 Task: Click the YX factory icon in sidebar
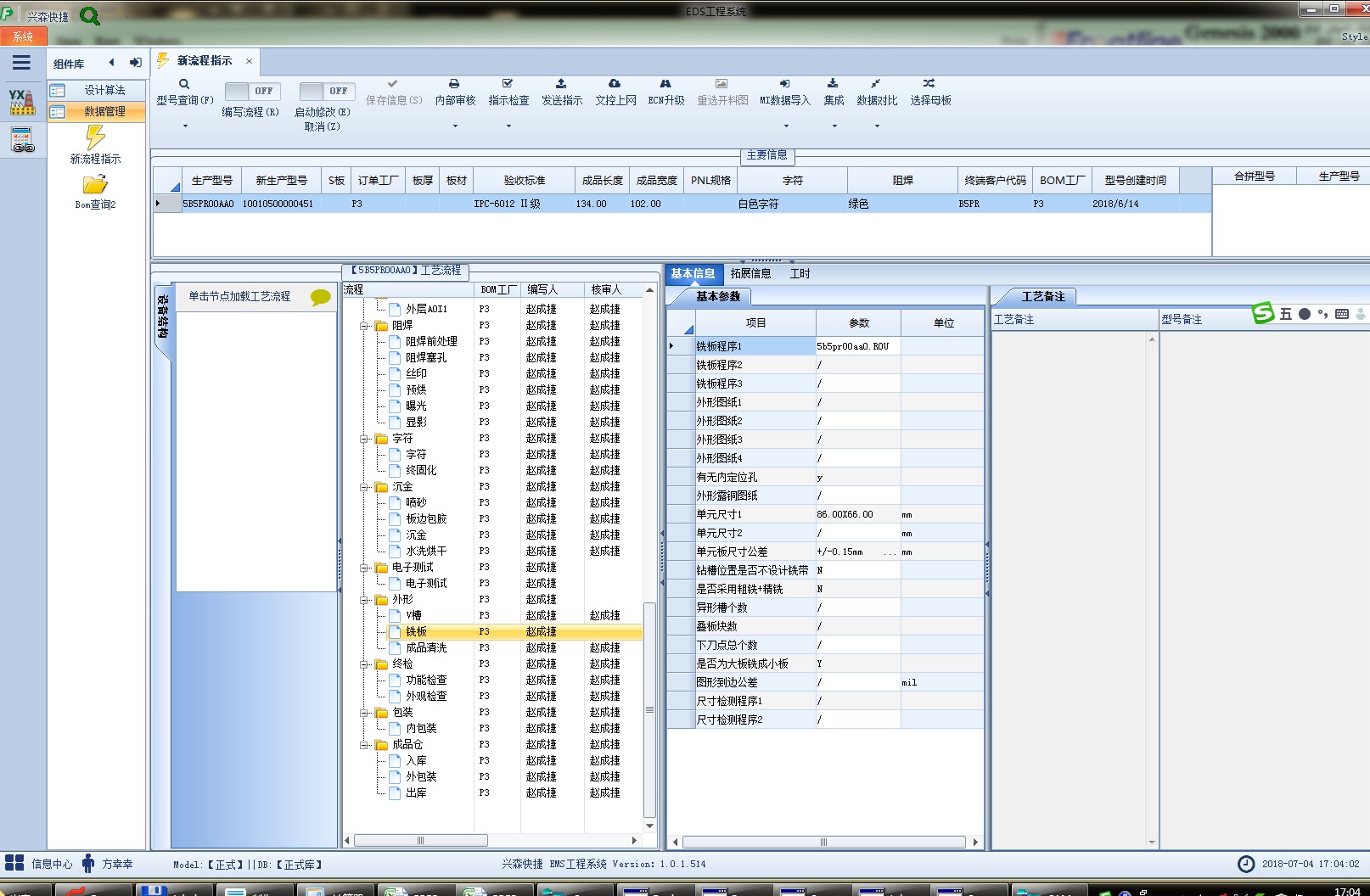[x=22, y=102]
